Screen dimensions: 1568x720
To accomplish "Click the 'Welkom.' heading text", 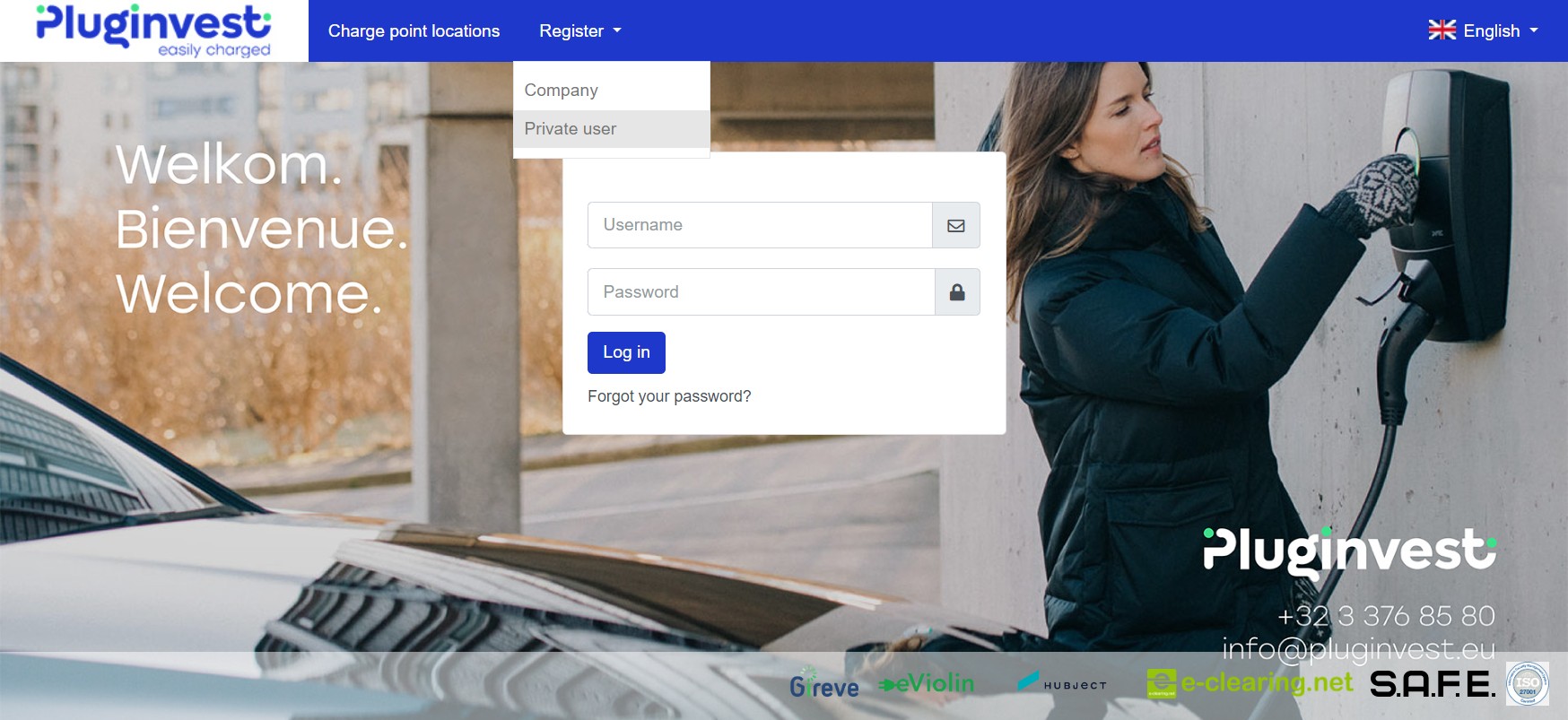I will pyautogui.click(x=229, y=165).
